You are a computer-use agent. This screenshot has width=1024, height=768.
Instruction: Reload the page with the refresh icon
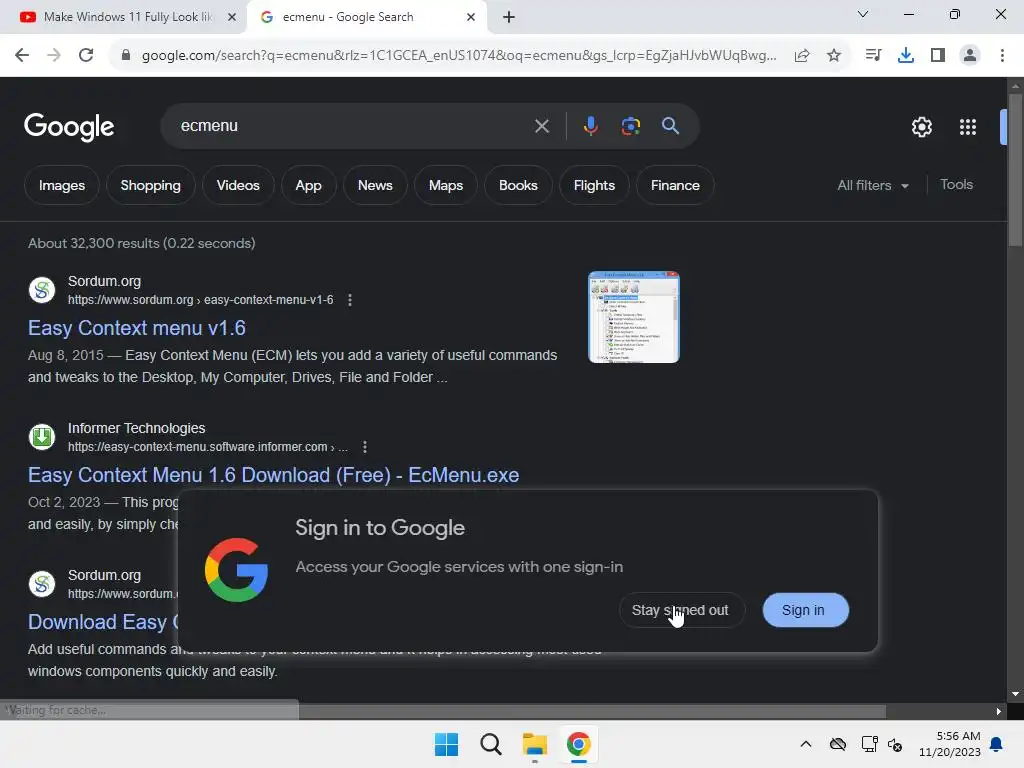[x=86, y=56]
